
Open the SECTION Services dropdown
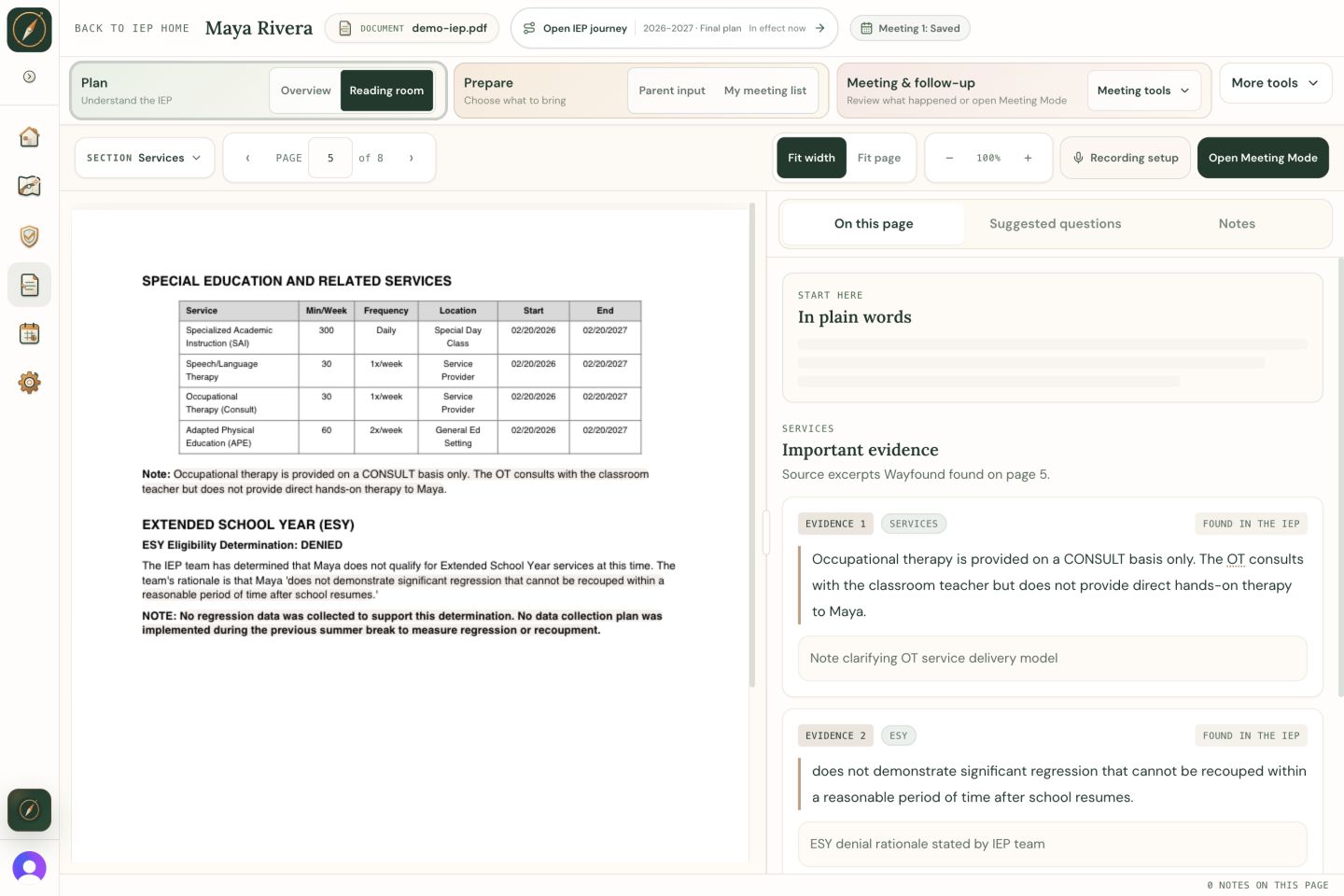pos(144,158)
